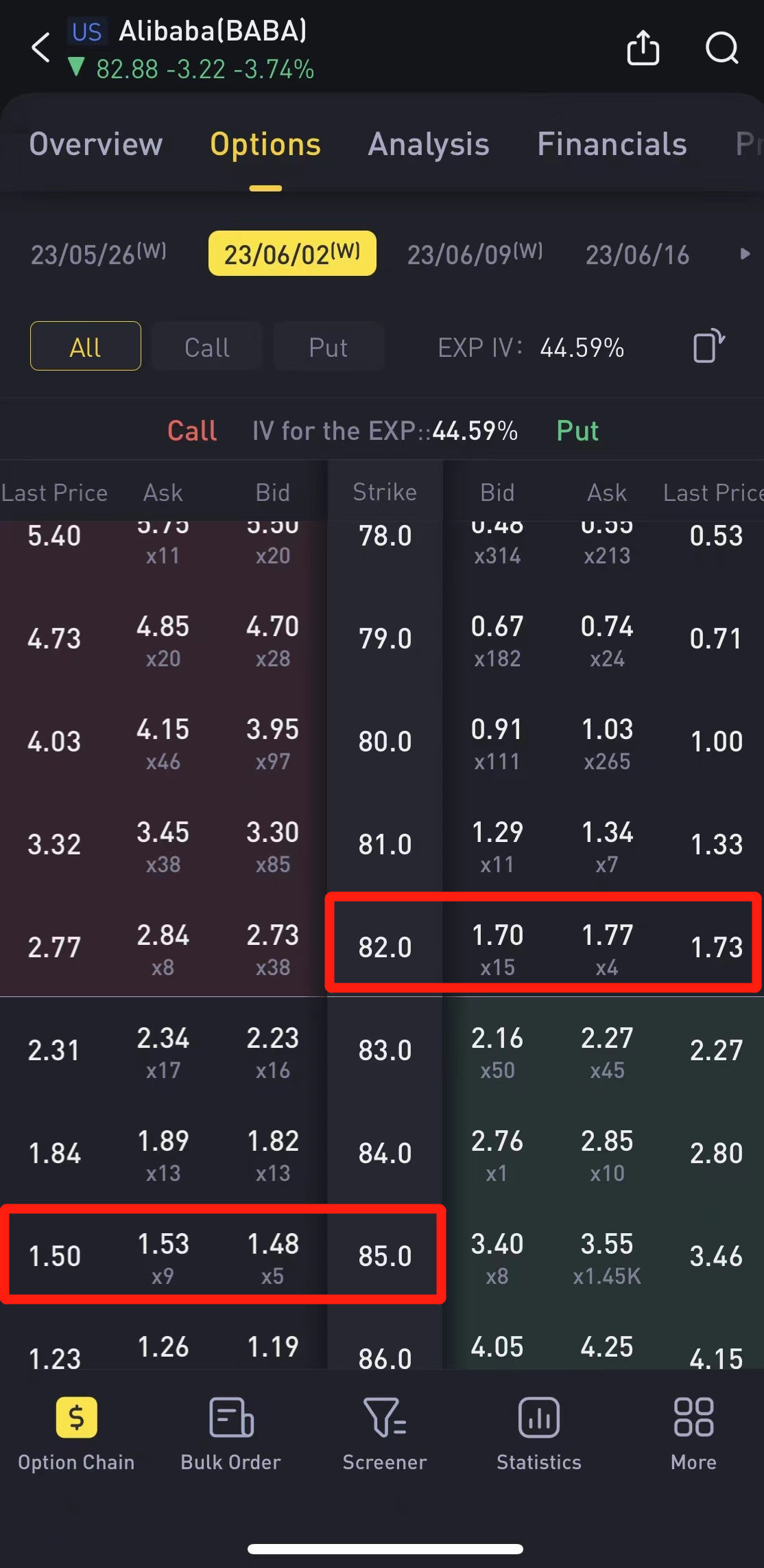Open the Statistics chart icon
The height and width of the screenshot is (1568, 764).
tap(539, 1418)
